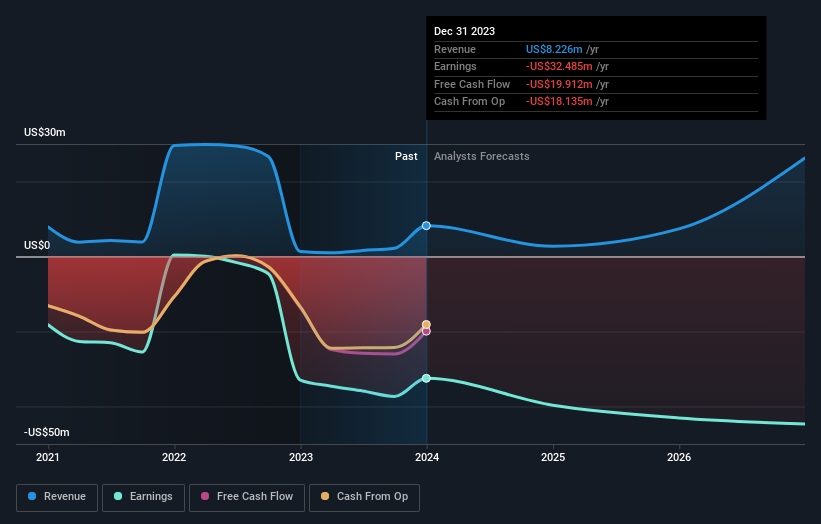This screenshot has width=821, height=524.
Task: Click the 2022 x-axis label
Action: pyautogui.click(x=174, y=457)
